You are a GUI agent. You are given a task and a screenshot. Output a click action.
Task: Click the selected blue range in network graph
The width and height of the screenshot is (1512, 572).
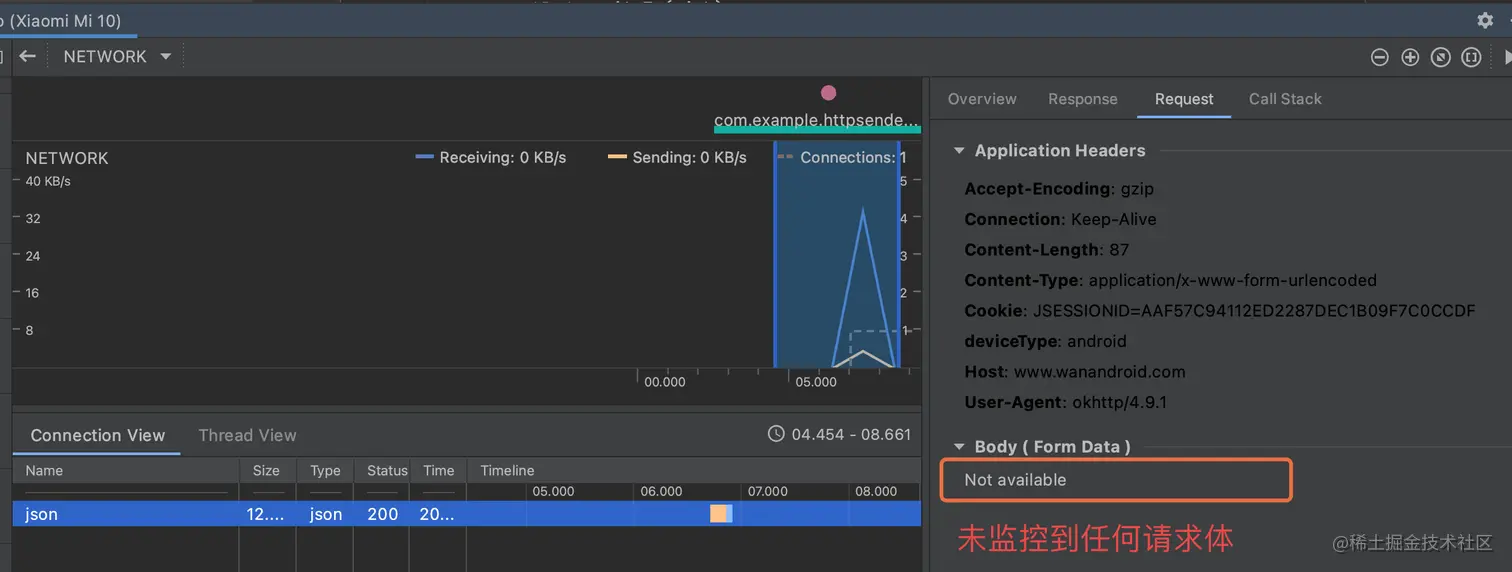[837, 254]
